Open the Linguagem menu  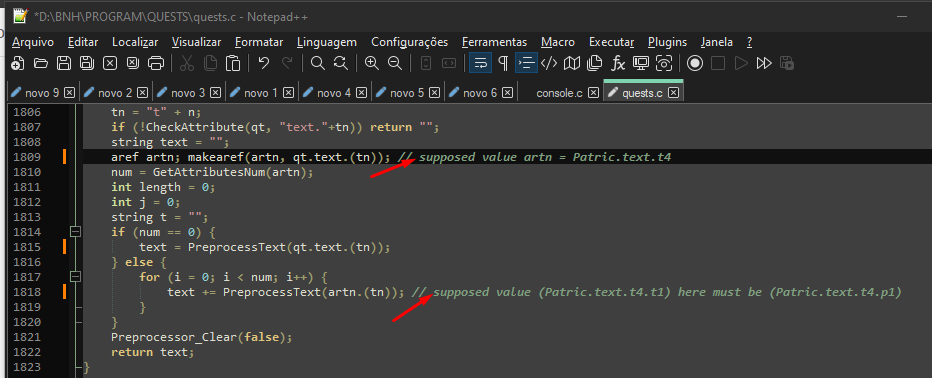coord(327,42)
